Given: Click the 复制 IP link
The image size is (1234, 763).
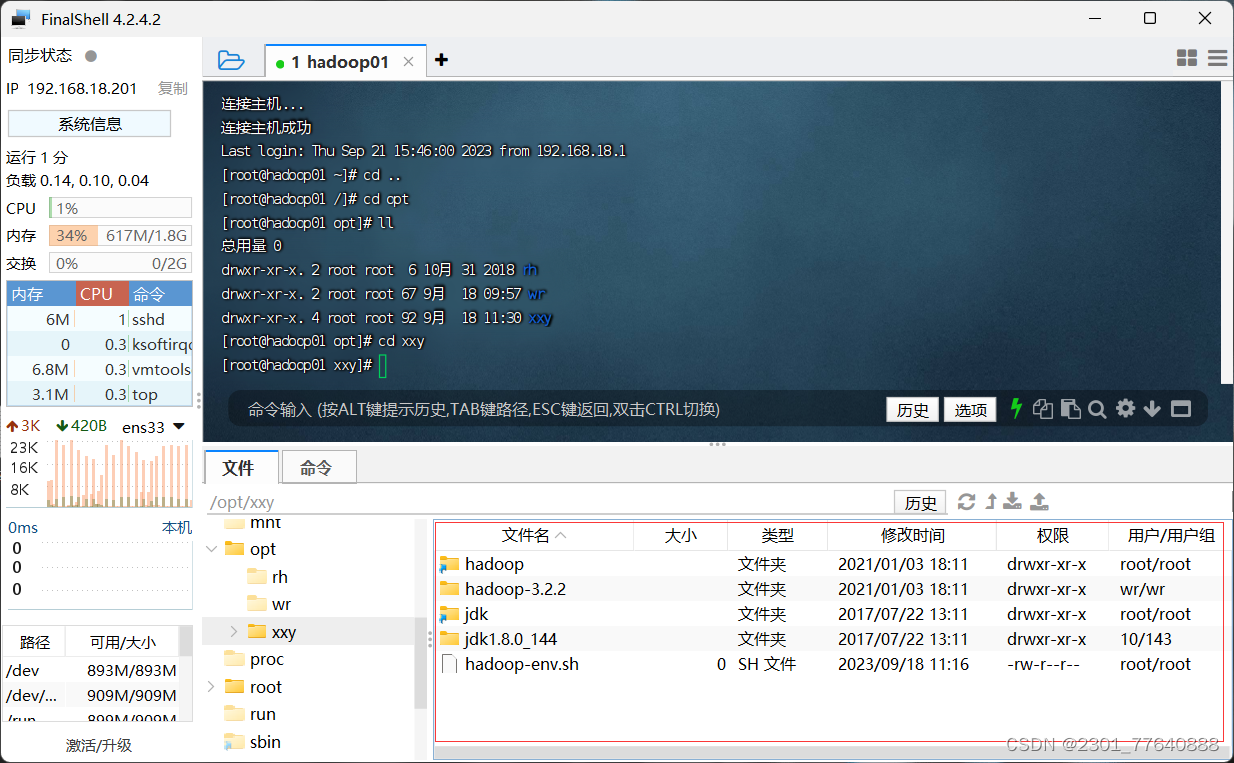Looking at the screenshot, I should [x=173, y=89].
